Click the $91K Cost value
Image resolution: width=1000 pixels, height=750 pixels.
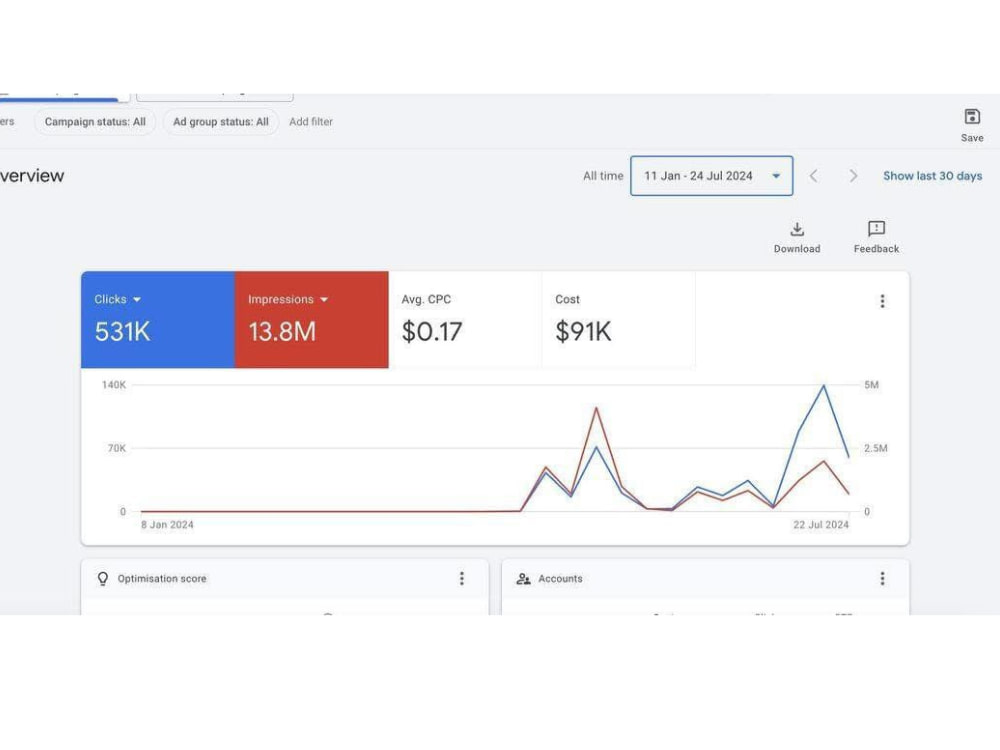[583, 332]
